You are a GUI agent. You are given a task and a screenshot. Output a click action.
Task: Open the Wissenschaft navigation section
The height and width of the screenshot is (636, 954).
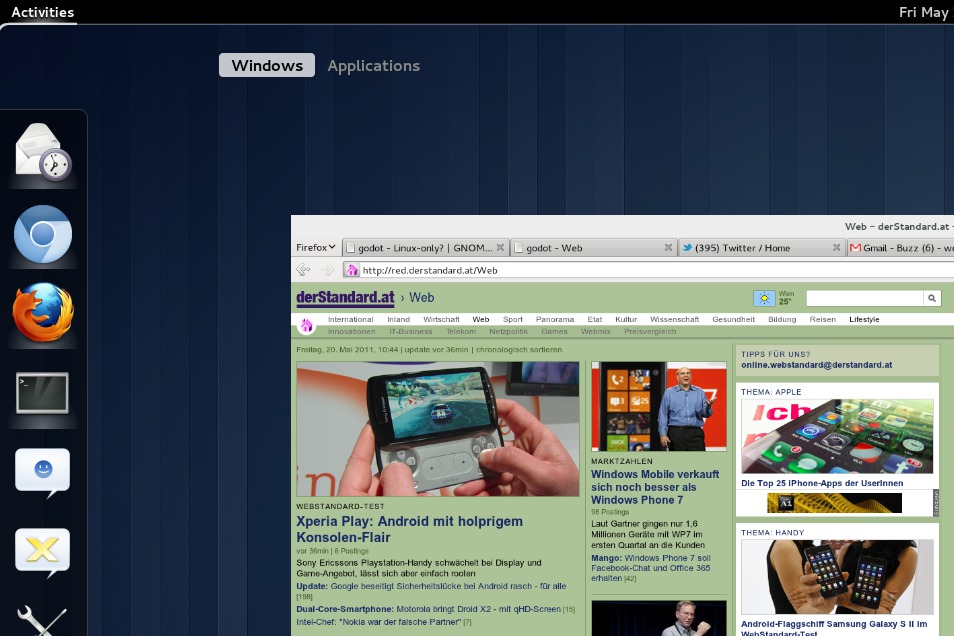[x=675, y=320]
